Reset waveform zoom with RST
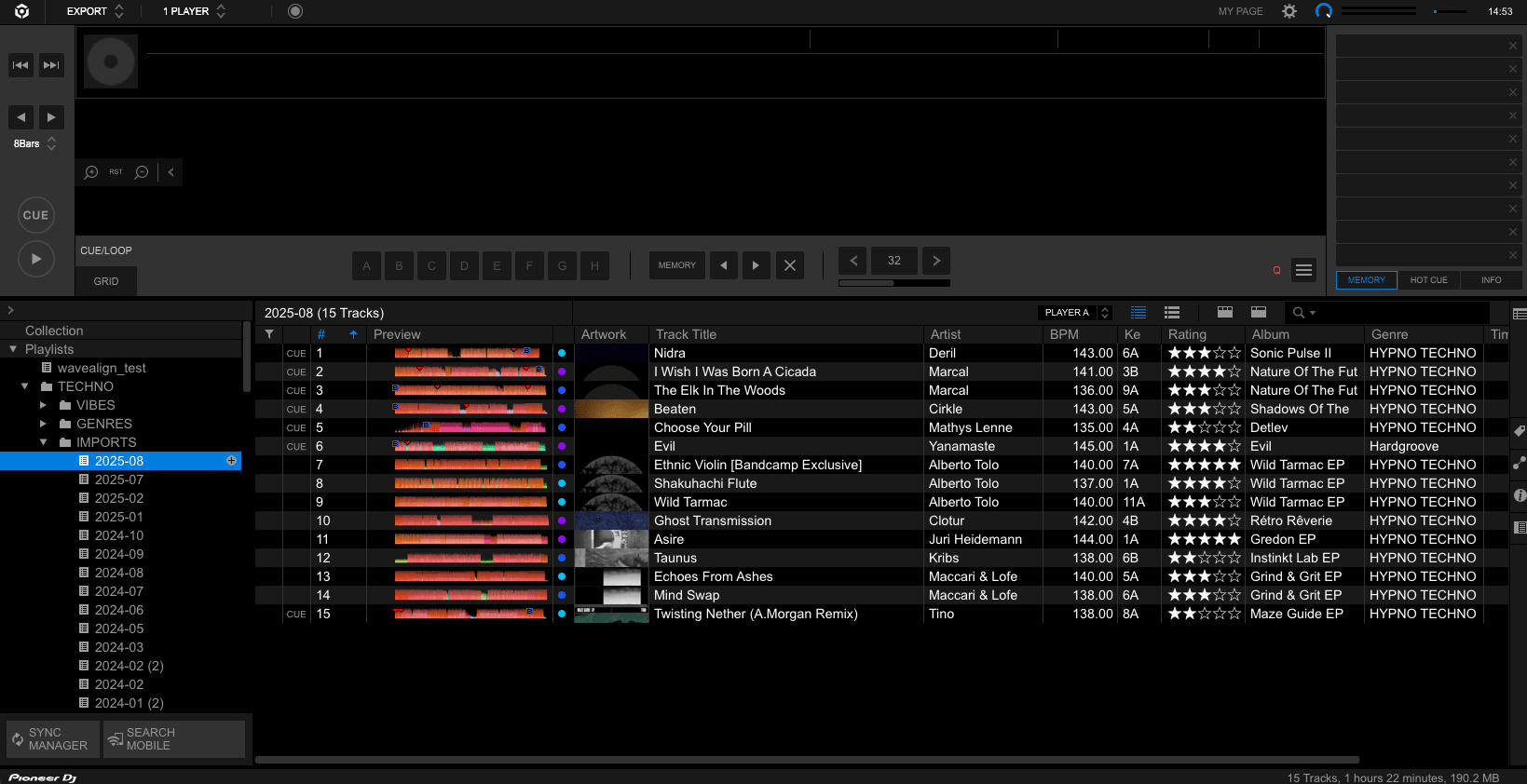The width and height of the screenshot is (1527, 784). [116, 172]
